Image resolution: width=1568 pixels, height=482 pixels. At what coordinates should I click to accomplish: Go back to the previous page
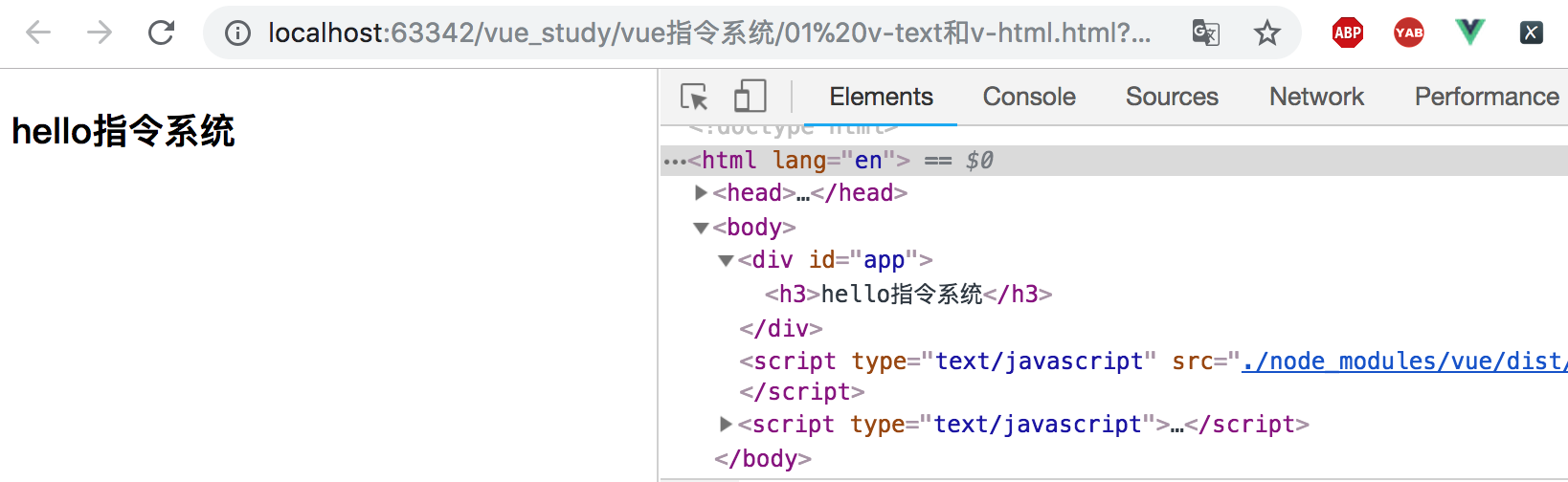pyautogui.click(x=38, y=33)
